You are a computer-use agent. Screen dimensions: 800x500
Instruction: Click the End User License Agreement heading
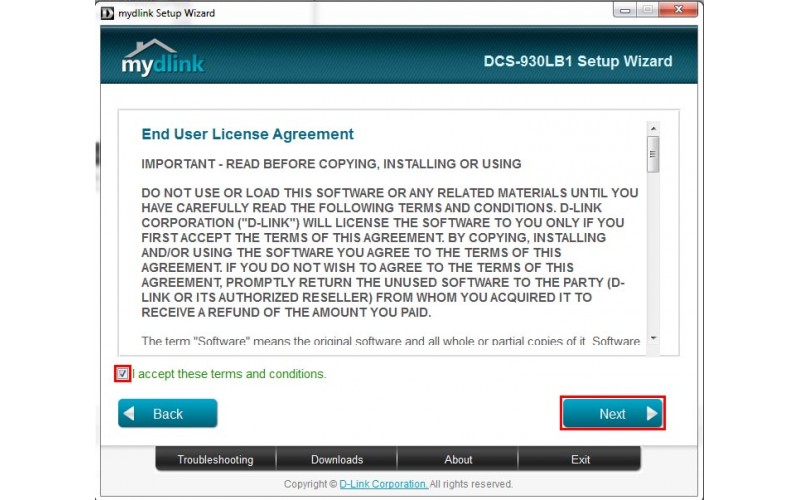(x=247, y=134)
